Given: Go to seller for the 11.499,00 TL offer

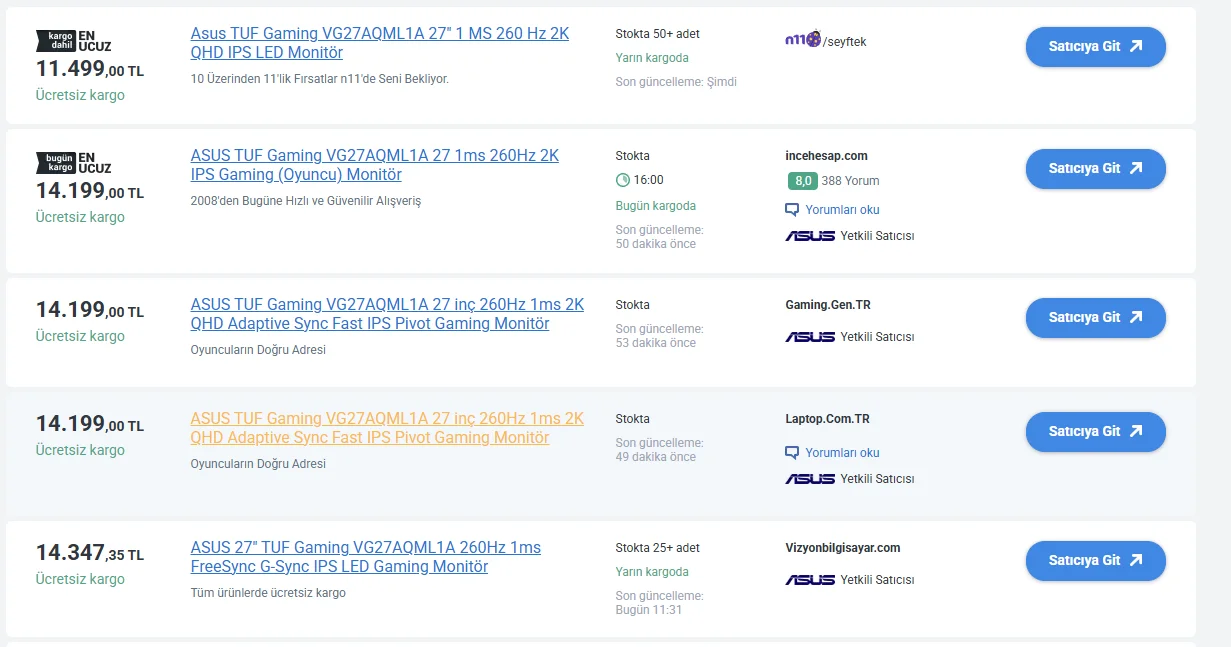Looking at the screenshot, I should [x=1095, y=47].
